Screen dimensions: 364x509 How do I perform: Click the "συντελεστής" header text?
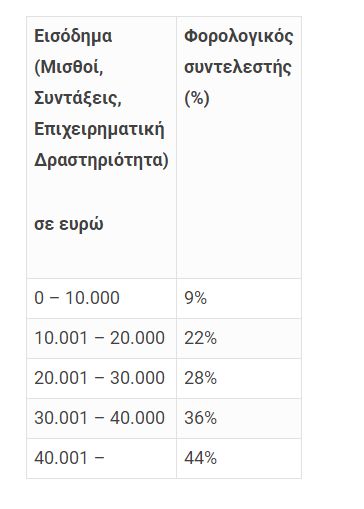(x=238, y=68)
